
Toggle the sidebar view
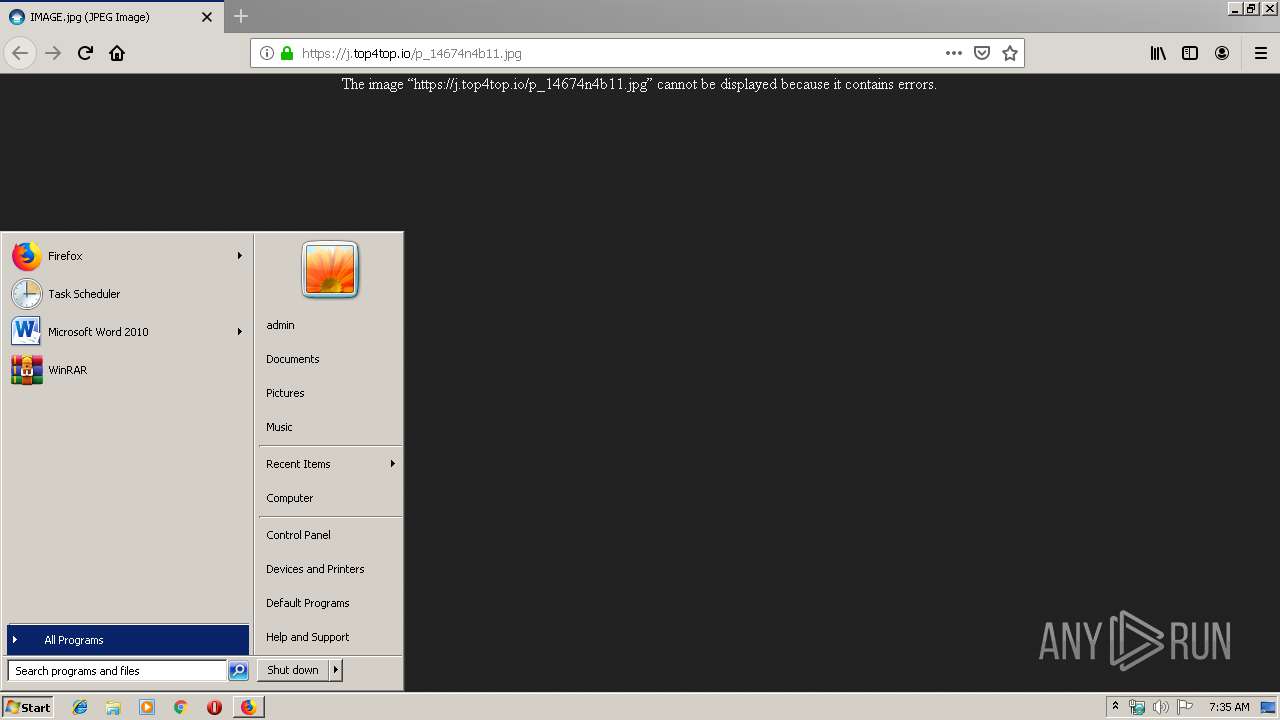pyautogui.click(x=1190, y=53)
